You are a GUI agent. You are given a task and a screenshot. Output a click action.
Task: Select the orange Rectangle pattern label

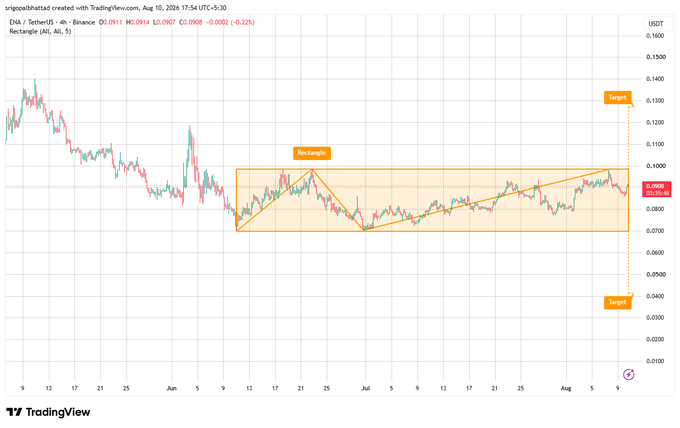[312, 153]
